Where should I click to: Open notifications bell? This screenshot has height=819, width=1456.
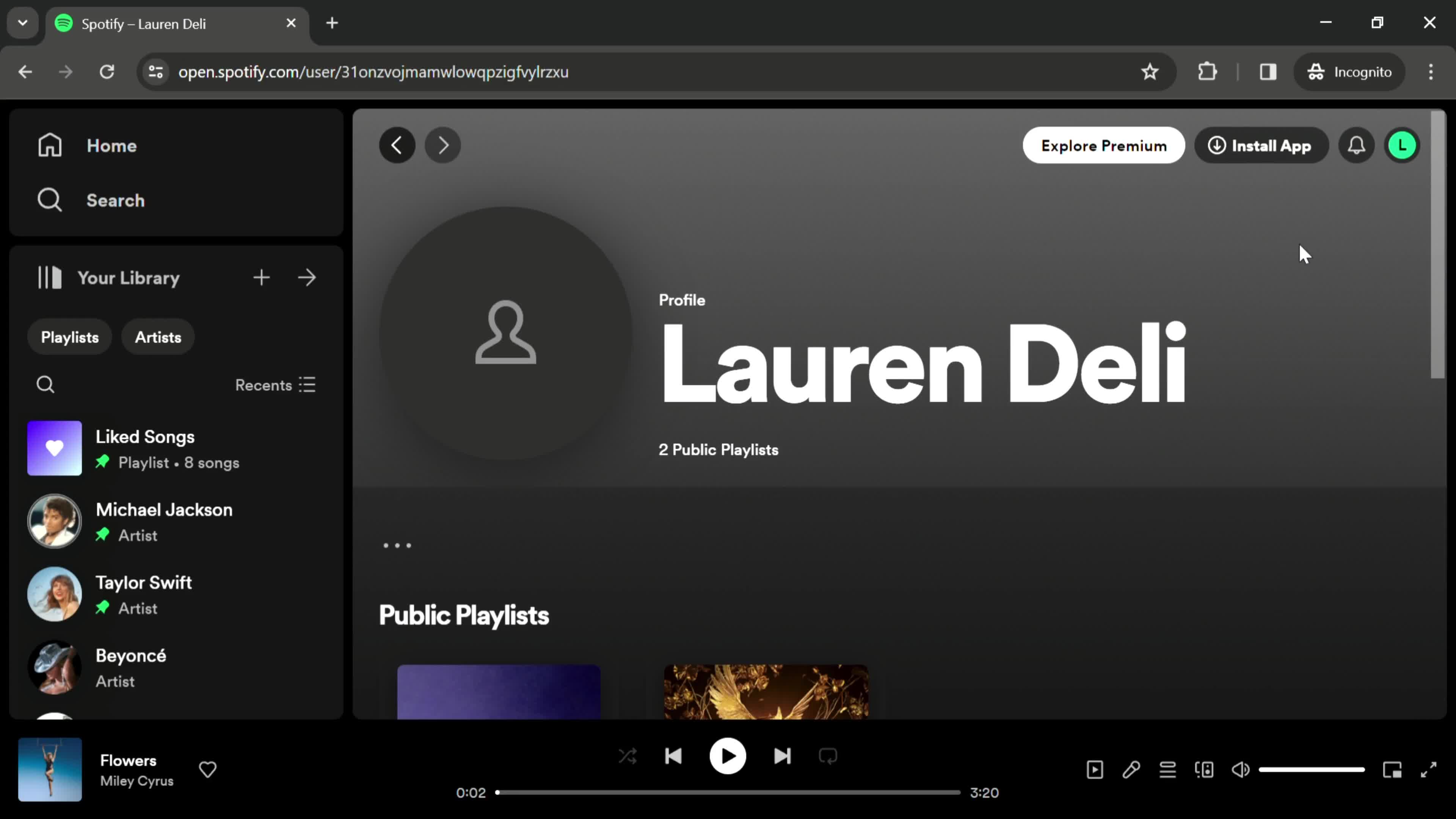point(1357,145)
